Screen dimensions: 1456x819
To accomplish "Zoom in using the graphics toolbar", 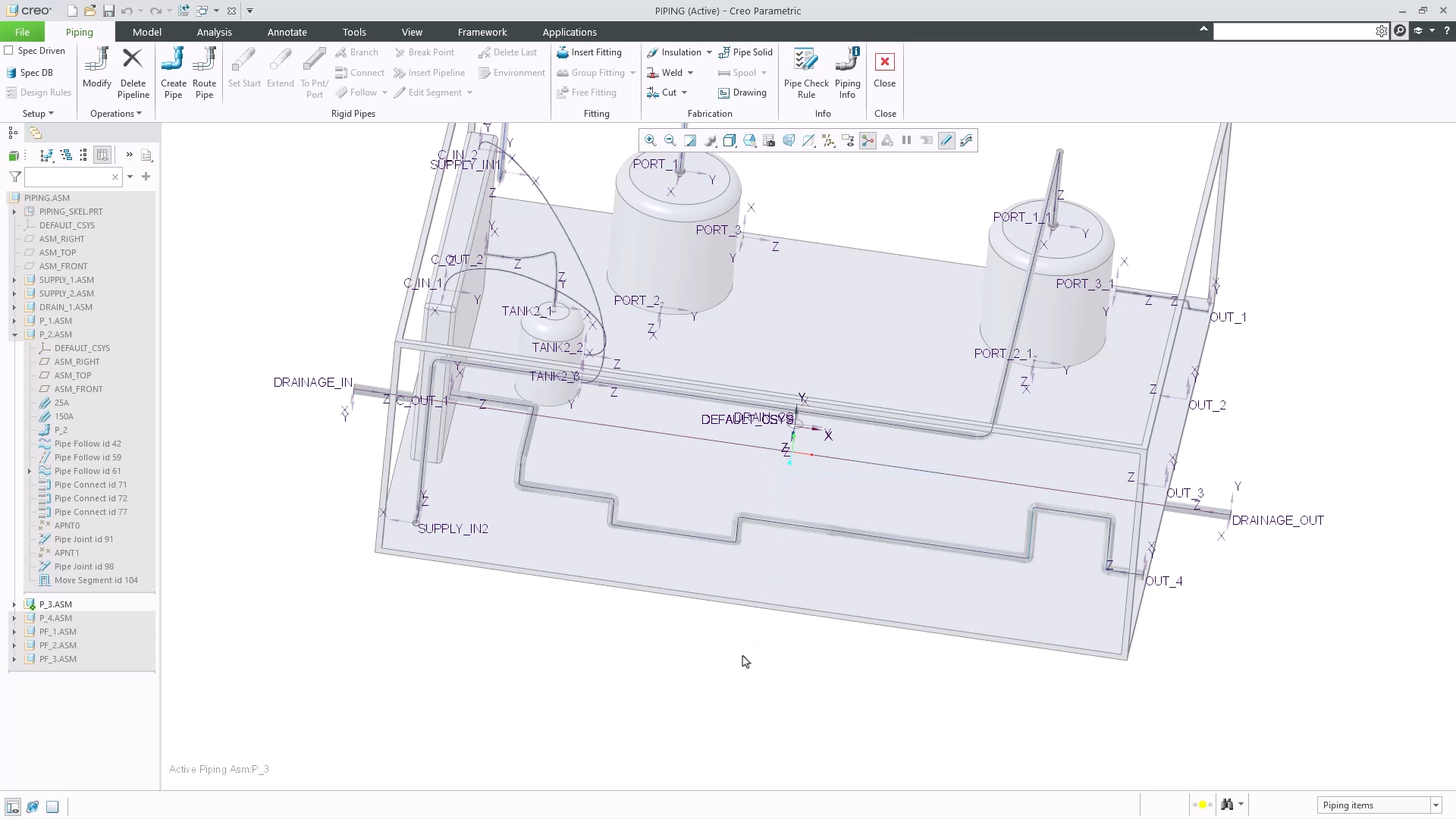I will pos(650,140).
